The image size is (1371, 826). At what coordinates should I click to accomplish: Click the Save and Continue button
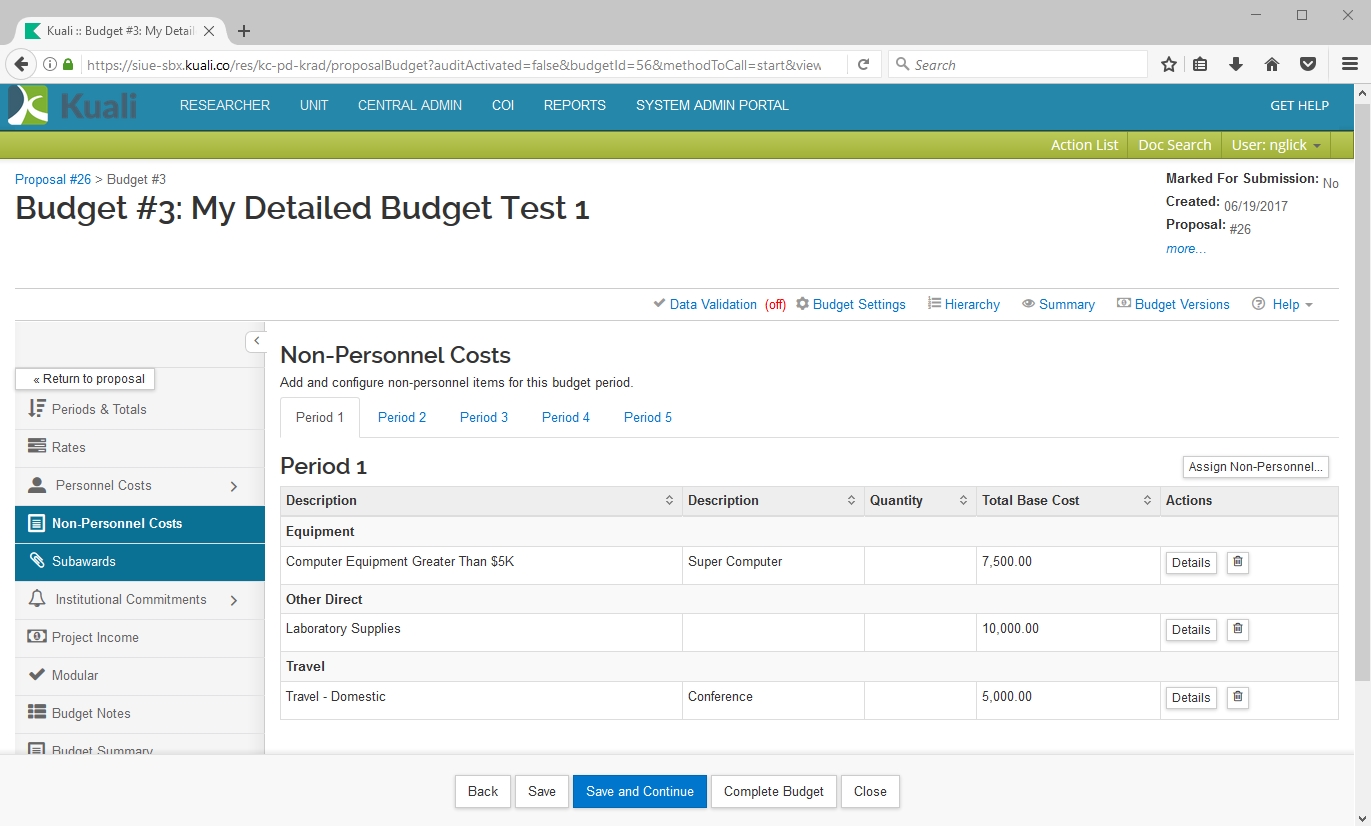tap(640, 791)
